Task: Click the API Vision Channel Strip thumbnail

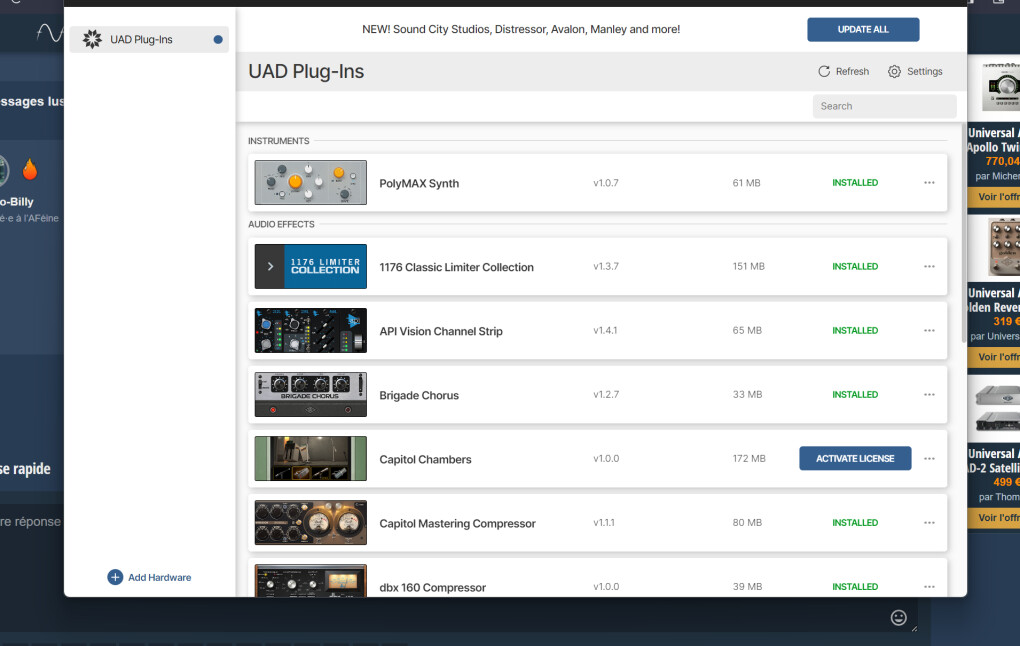Action: coord(310,330)
